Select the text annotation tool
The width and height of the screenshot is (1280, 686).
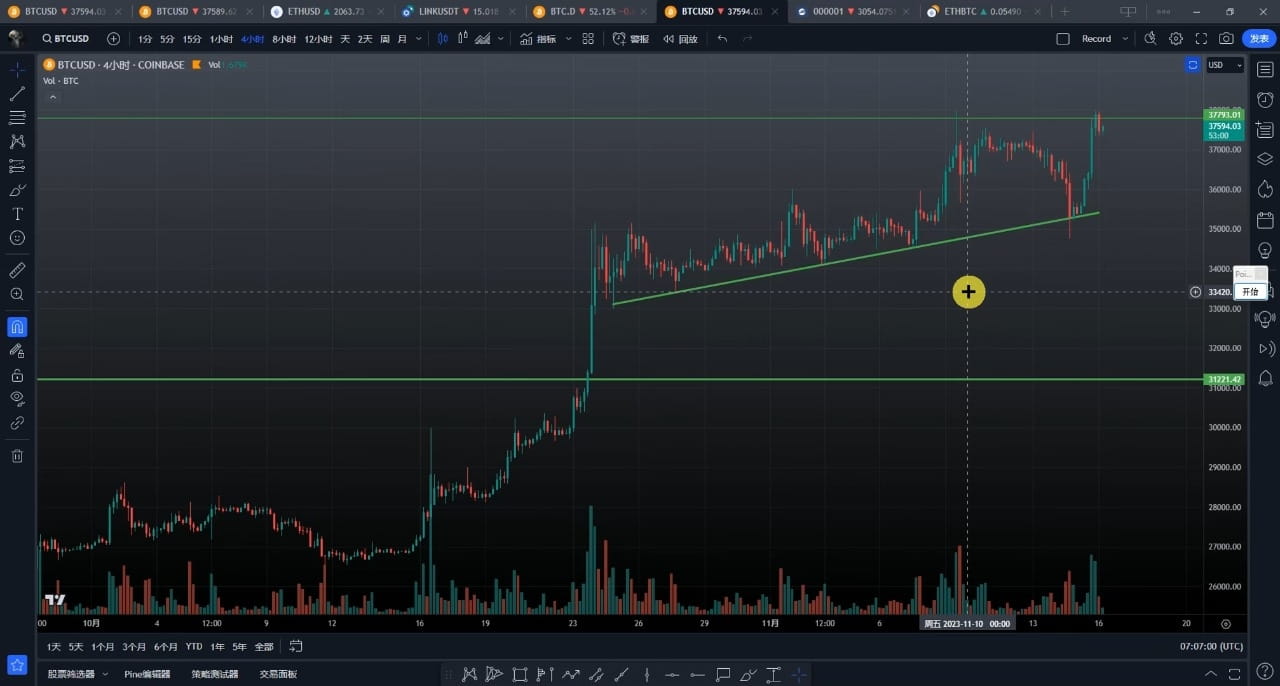(17, 214)
